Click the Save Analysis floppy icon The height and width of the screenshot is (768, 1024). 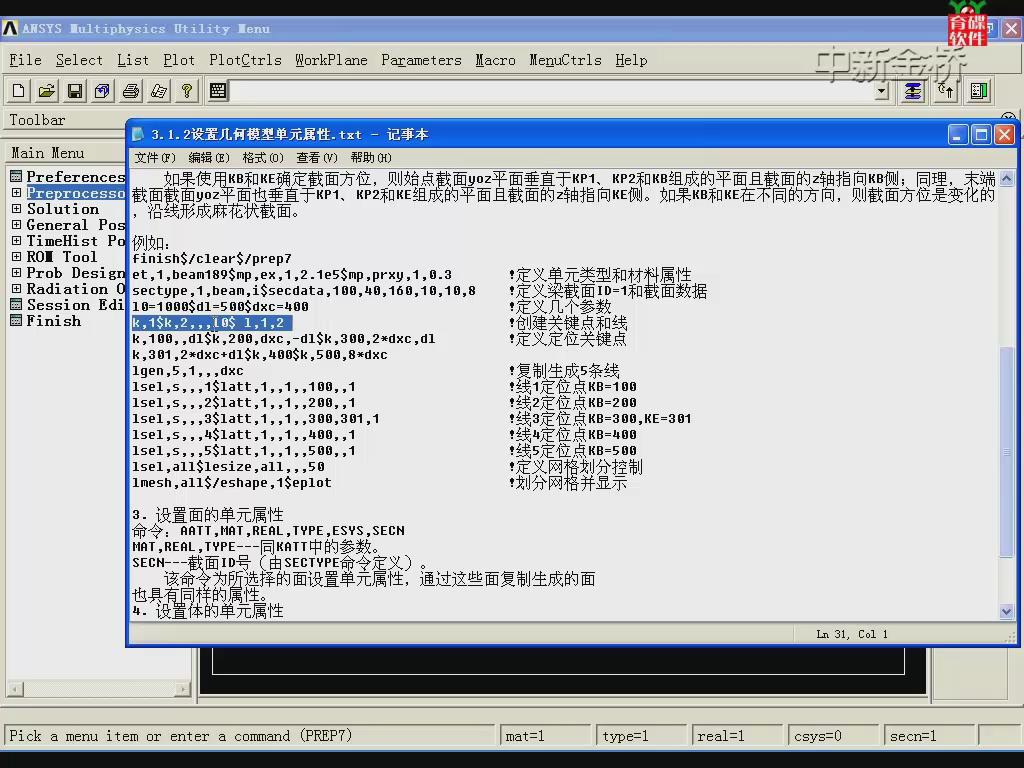(x=75, y=91)
